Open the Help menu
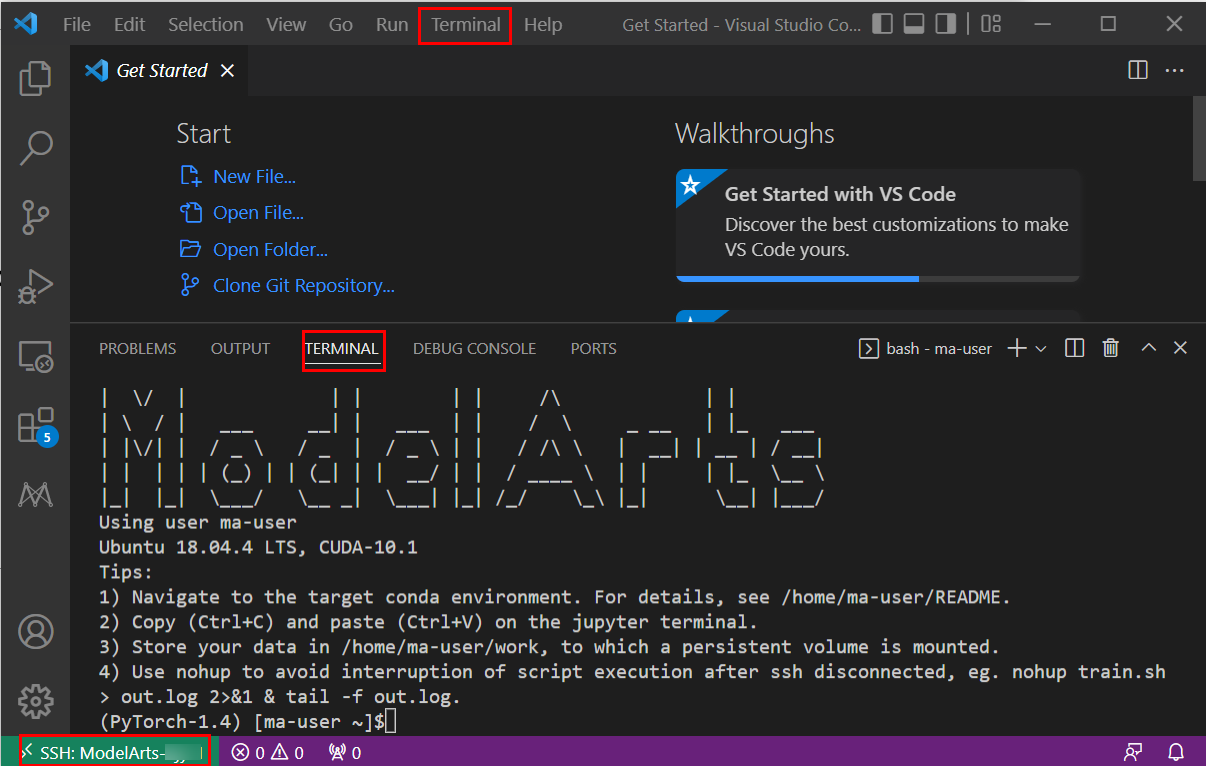The width and height of the screenshot is (1206, 766). pyautogui.click(x=543, y=25)
